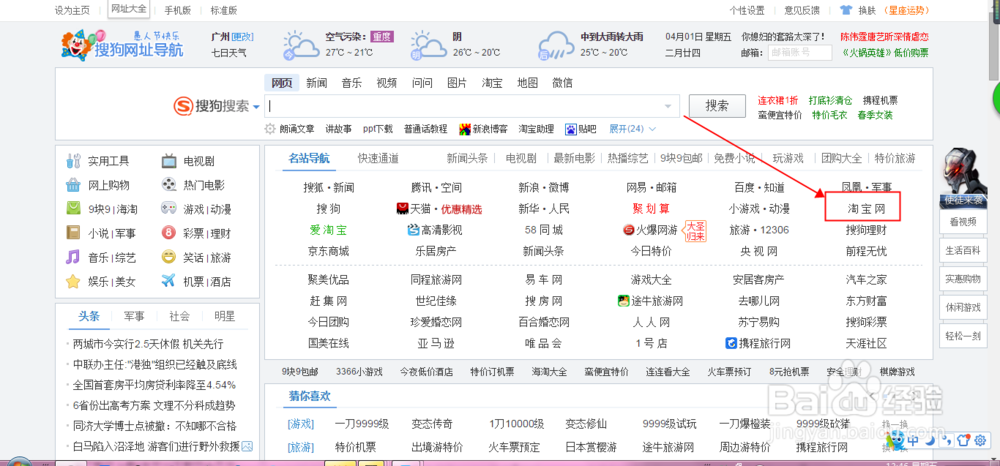Click the 笑话 smiley face icon
1000x466 pixels.
(169, 258)
